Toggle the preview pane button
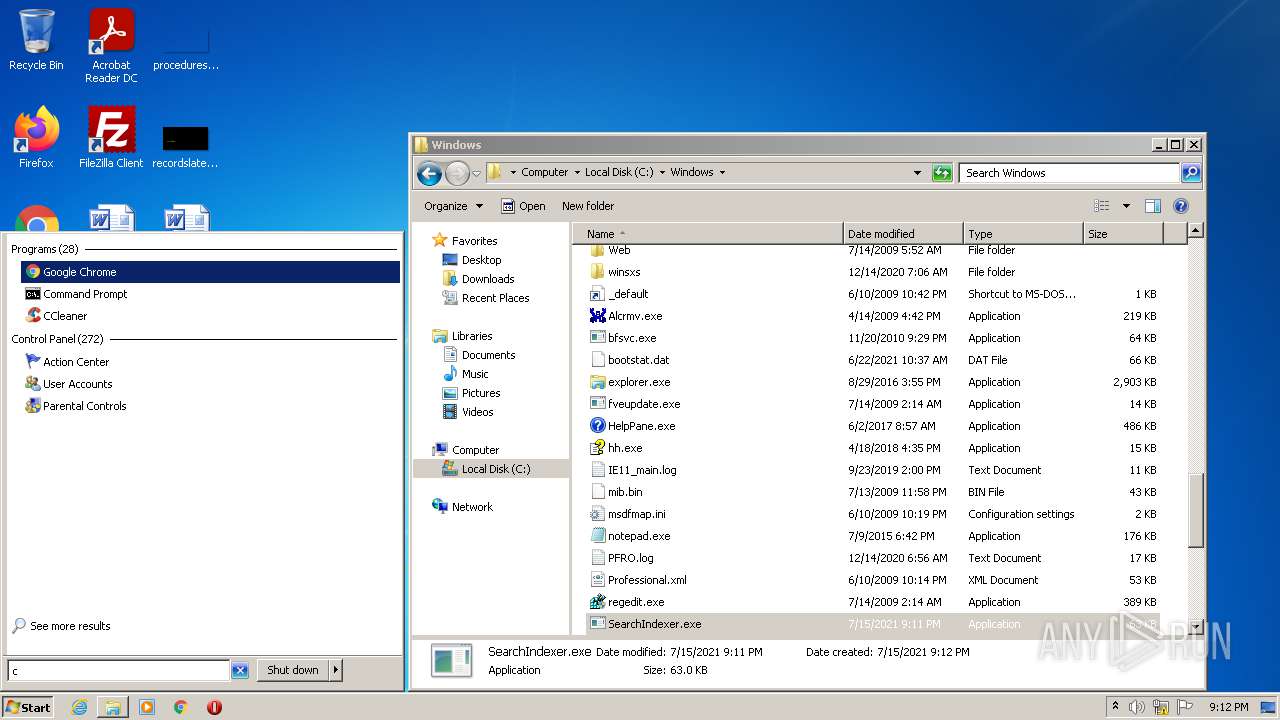Image resolution: width=1280 pixels, height=720 pixels. click(1152, 206)
